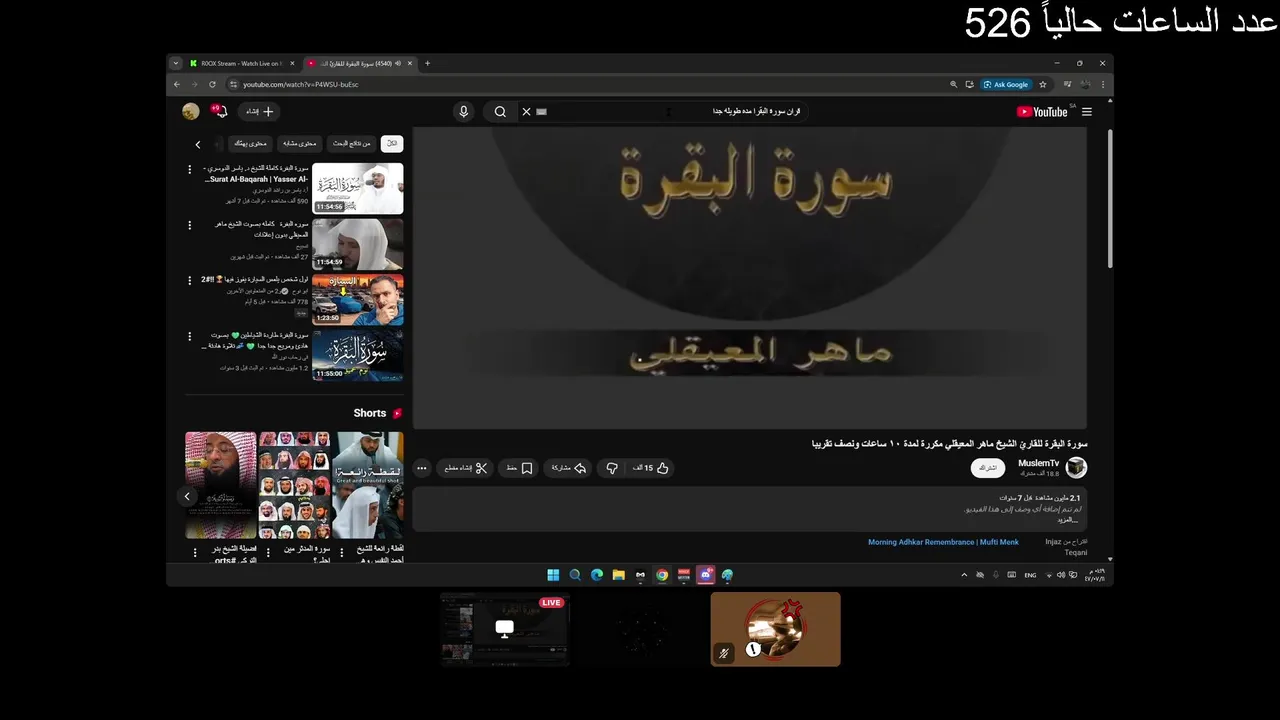Run search with the magnifier icon
Screen dimensions: 1280x720
pos(500,112)
